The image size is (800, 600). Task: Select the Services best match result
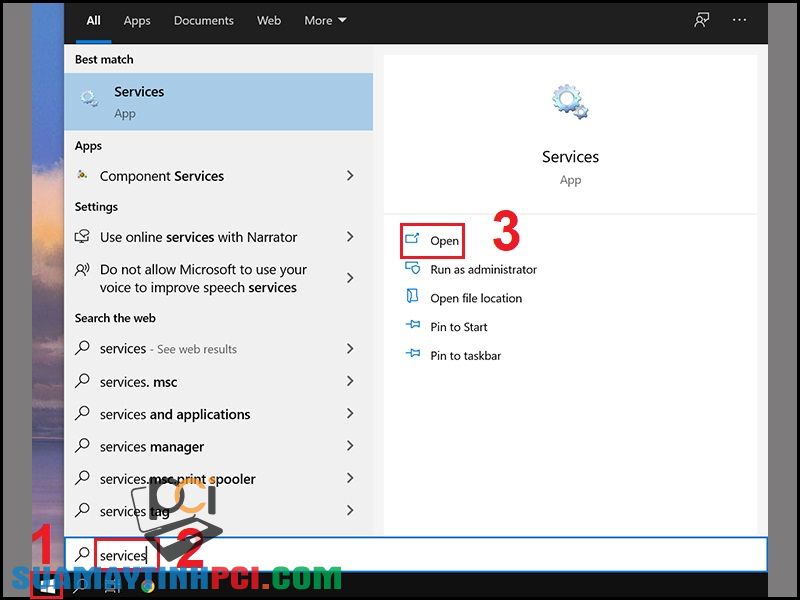(x=218, y=102)
